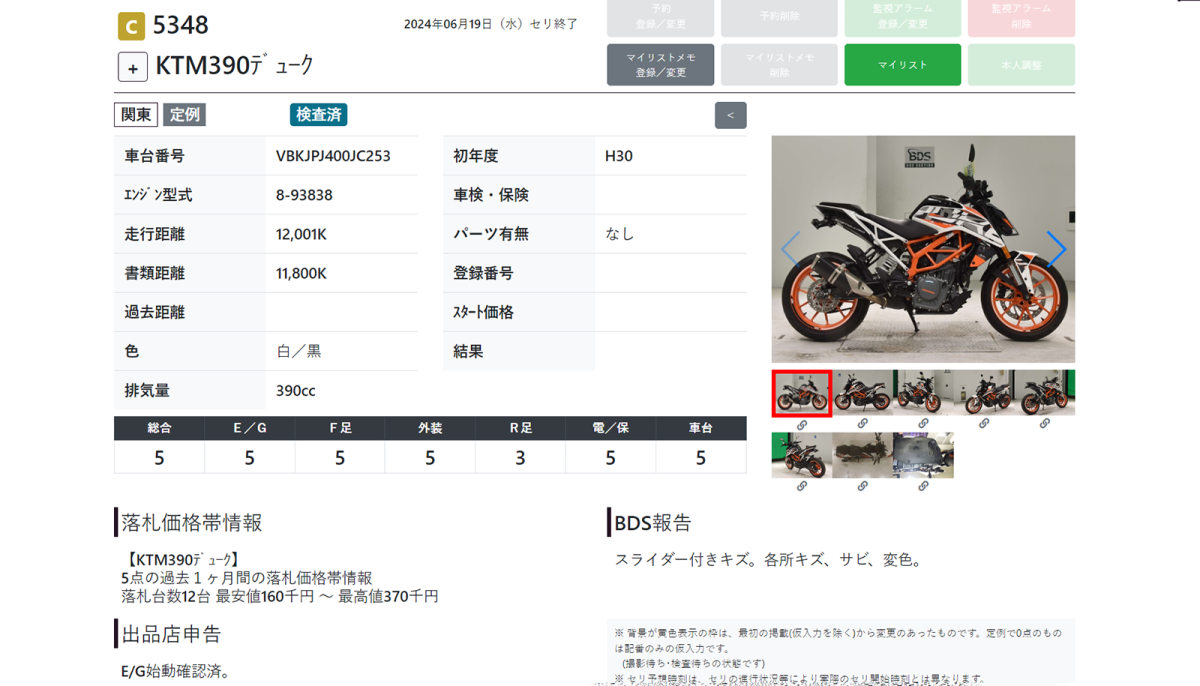Click the mileage value 12,001K

[301, 234]
